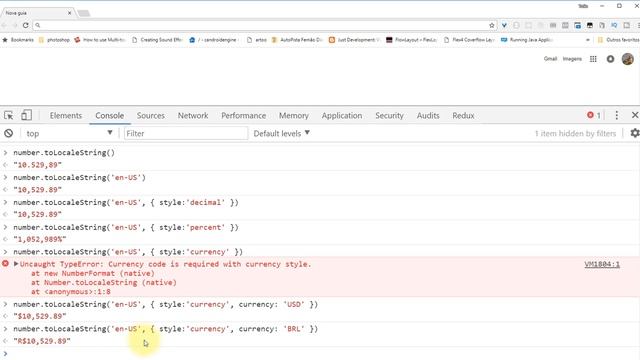Switch to the Memory tab
Screen dimensions: 640x360
[293, 116]
